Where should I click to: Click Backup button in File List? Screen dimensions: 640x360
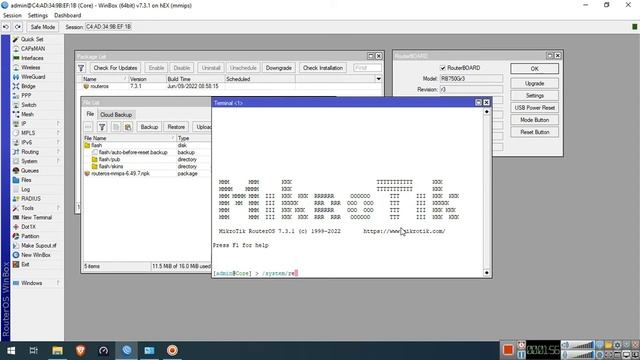point(149,127)
